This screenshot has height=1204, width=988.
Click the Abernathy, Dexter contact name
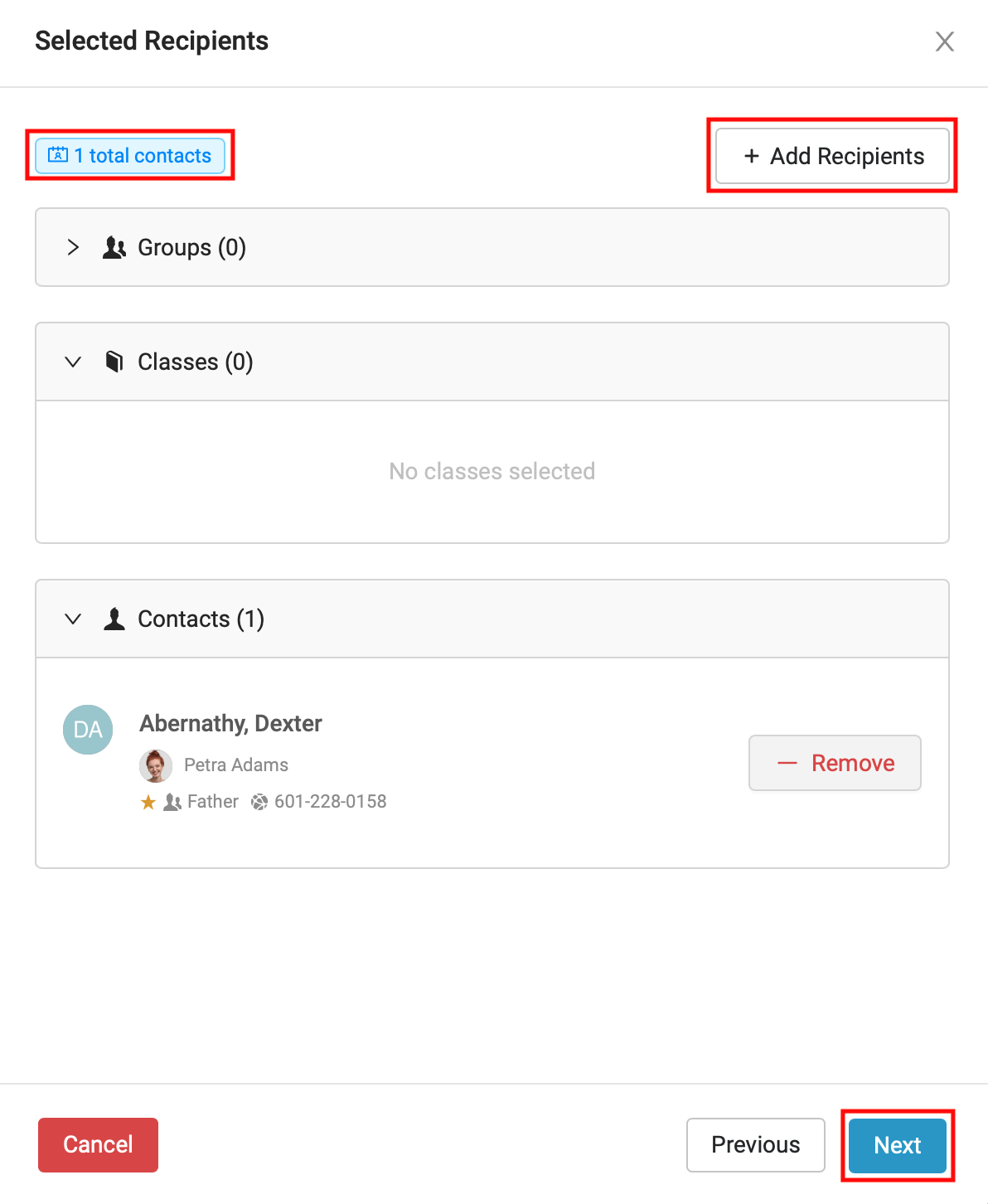click(x=230, y=723)
